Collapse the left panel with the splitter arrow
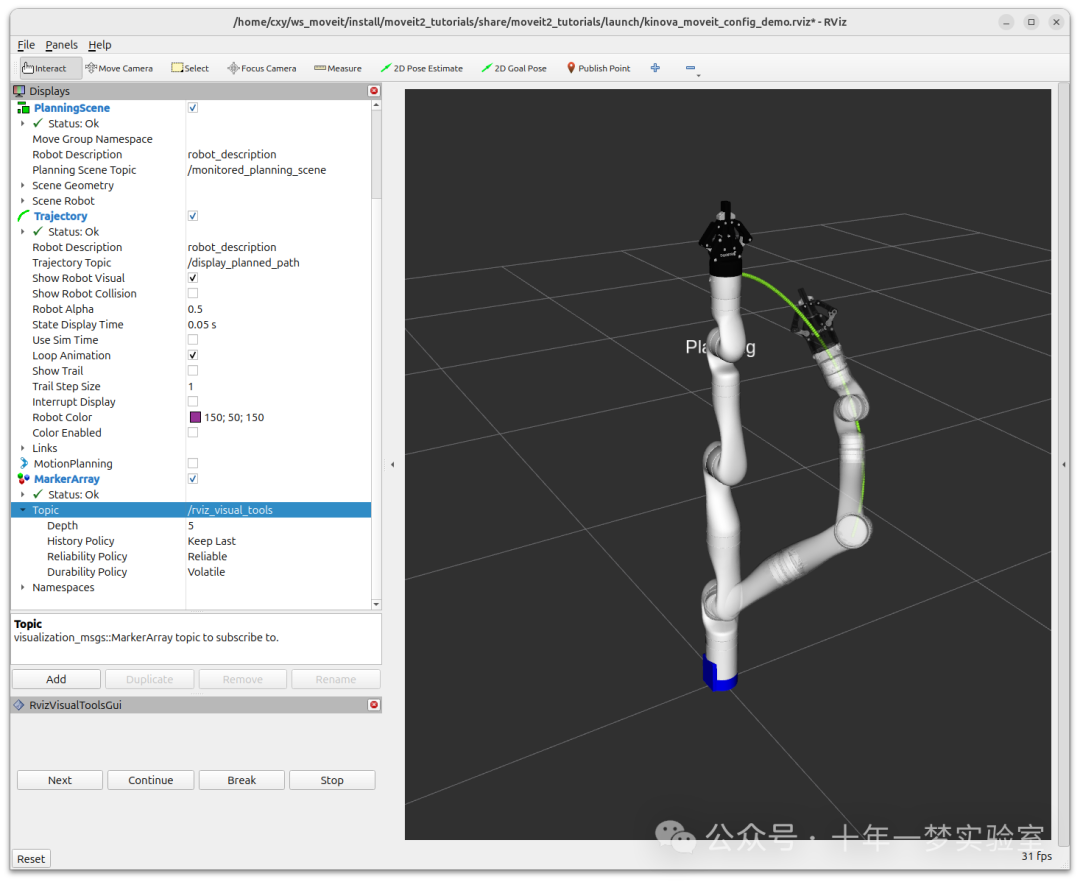 pos(393,465)
